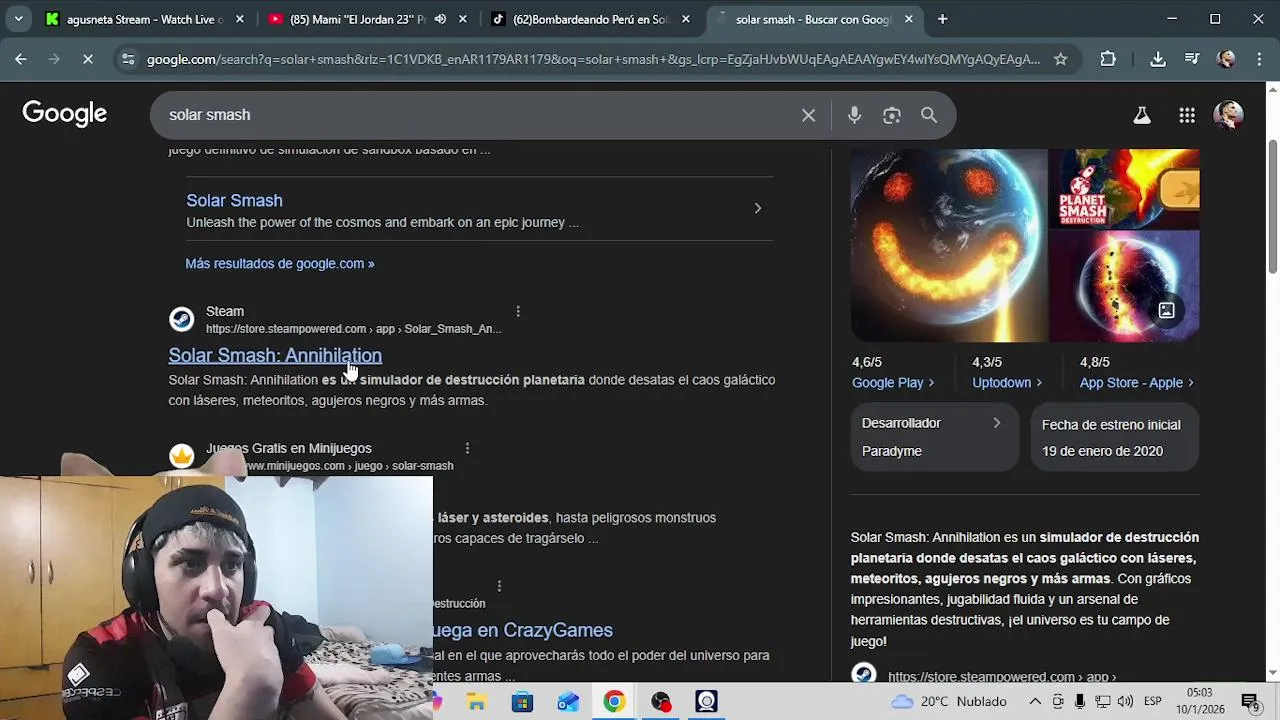Close the Bombardeando Perú tab
The height and width of the screenshot is (720, 1280).
coord(685,19)
